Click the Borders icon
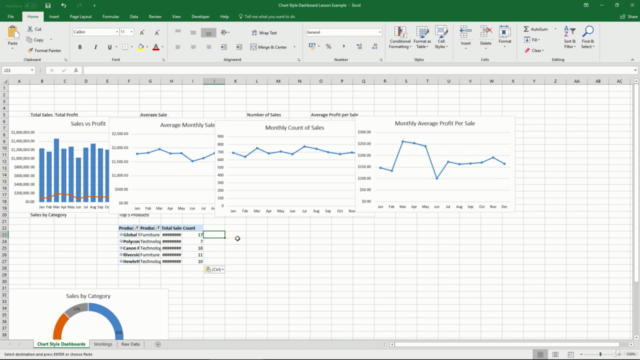 coord(125,47)
